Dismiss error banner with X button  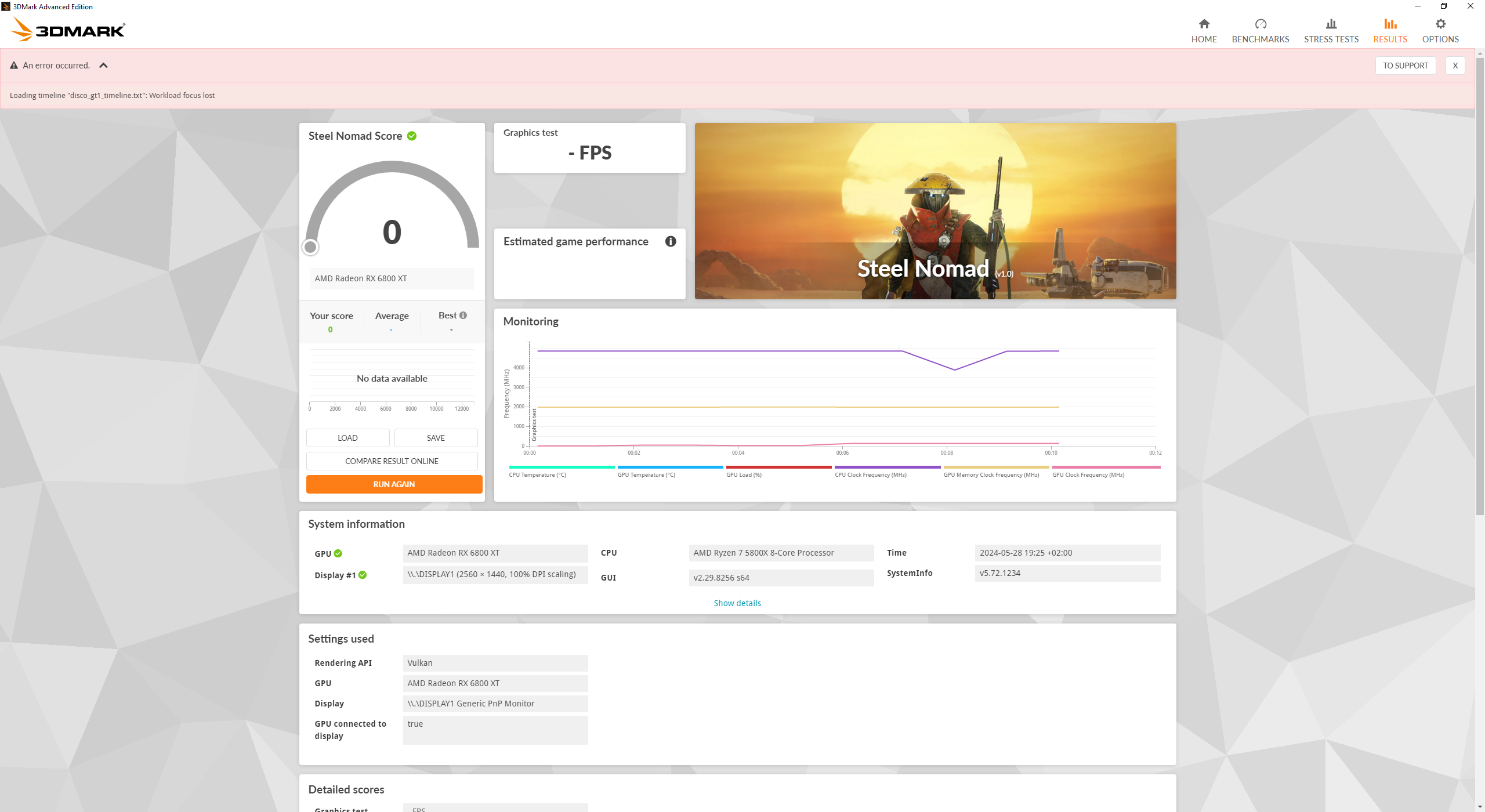click(1455, 66)
